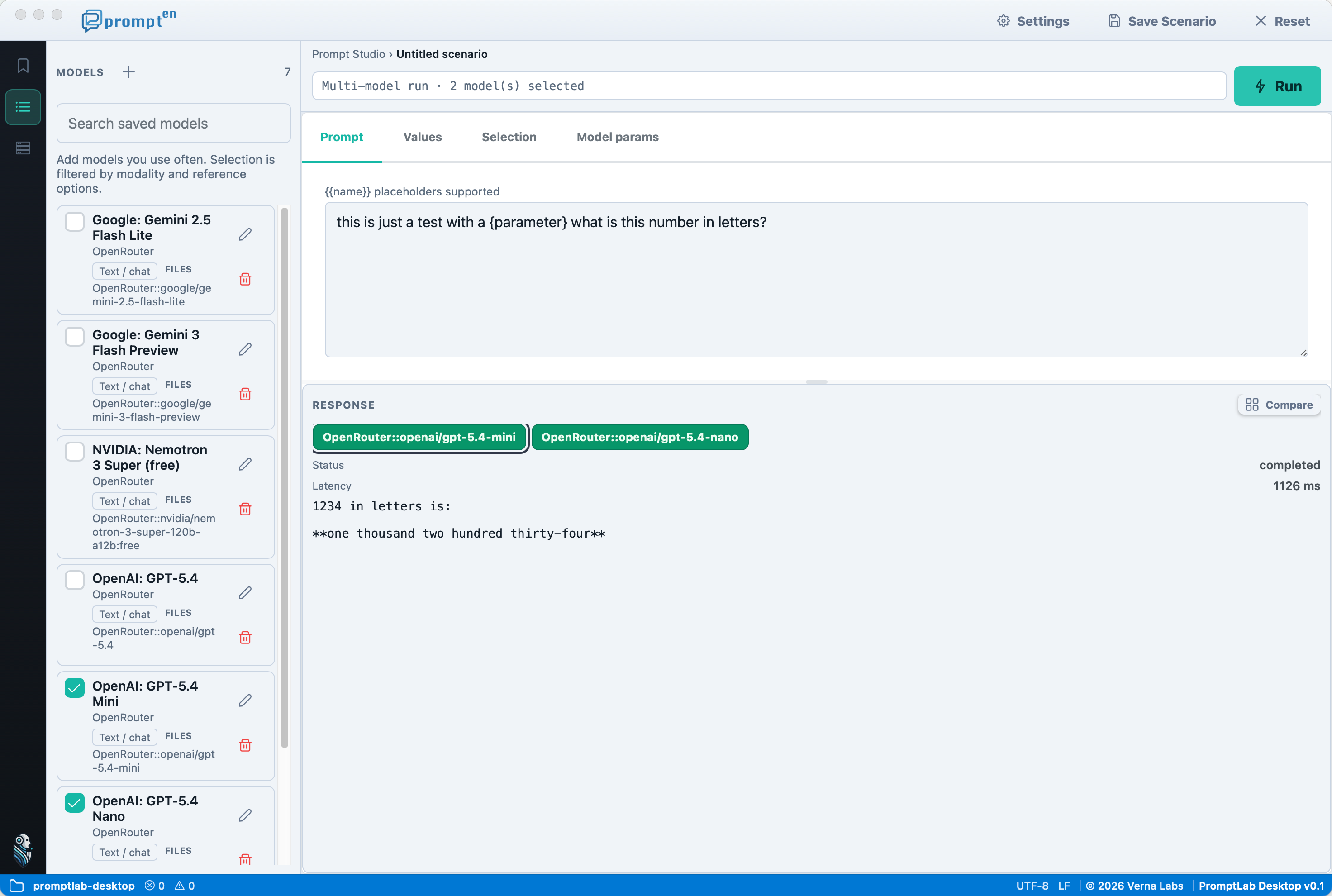Save the current scenario
1332x896 pixels.
tap(1162, 21)
